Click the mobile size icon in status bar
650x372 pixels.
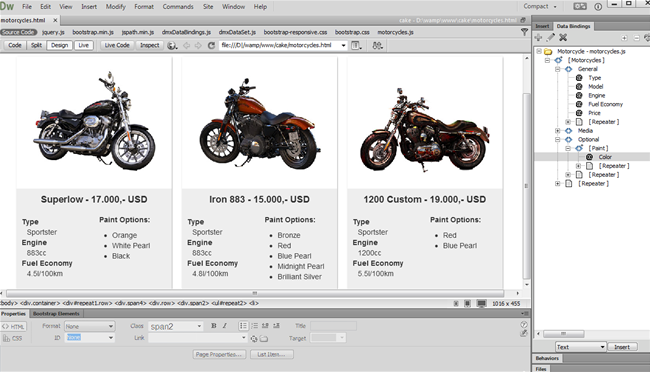[456, 304]
